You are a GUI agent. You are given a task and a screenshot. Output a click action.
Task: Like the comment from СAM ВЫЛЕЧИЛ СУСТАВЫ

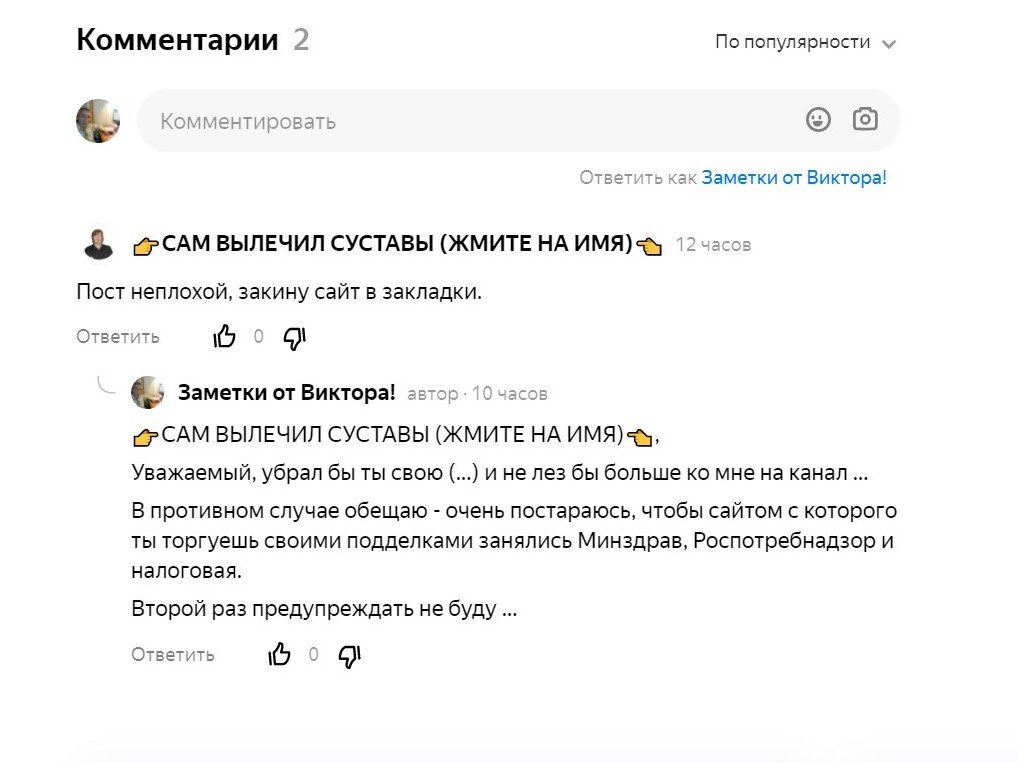[224, 336]
